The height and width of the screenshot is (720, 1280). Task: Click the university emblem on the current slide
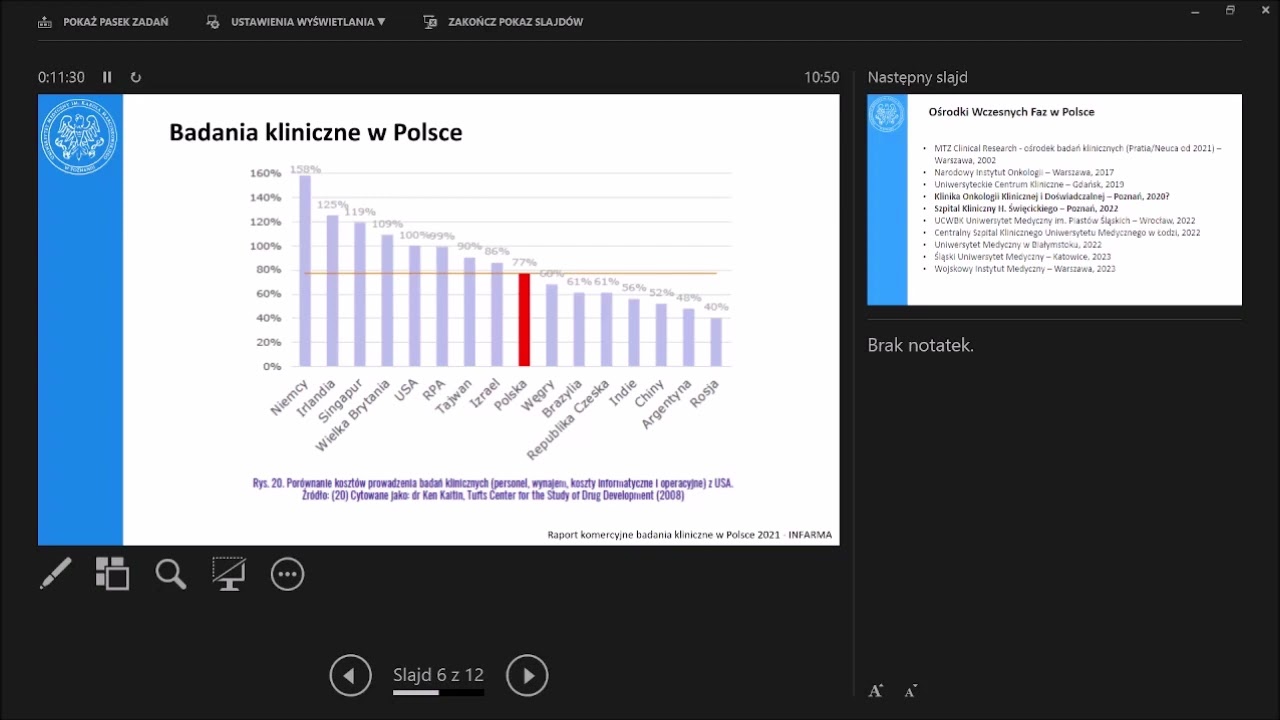(x=79, y=136)
